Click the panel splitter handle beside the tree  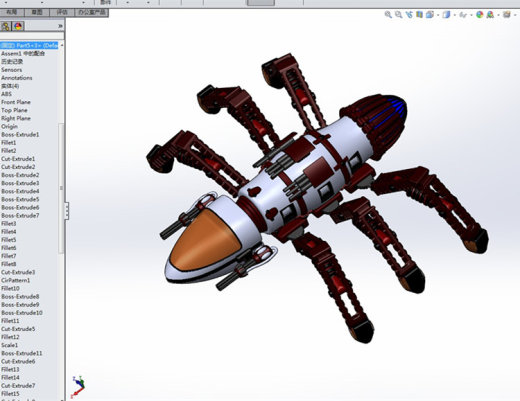[67, 211]
